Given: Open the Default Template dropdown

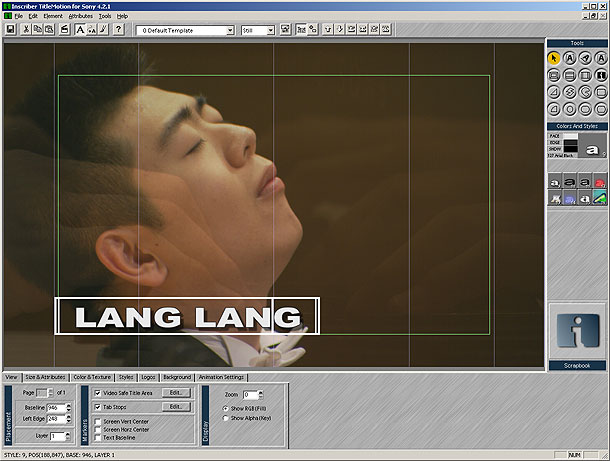Looking at the screenshot, I should click(231, 30).
